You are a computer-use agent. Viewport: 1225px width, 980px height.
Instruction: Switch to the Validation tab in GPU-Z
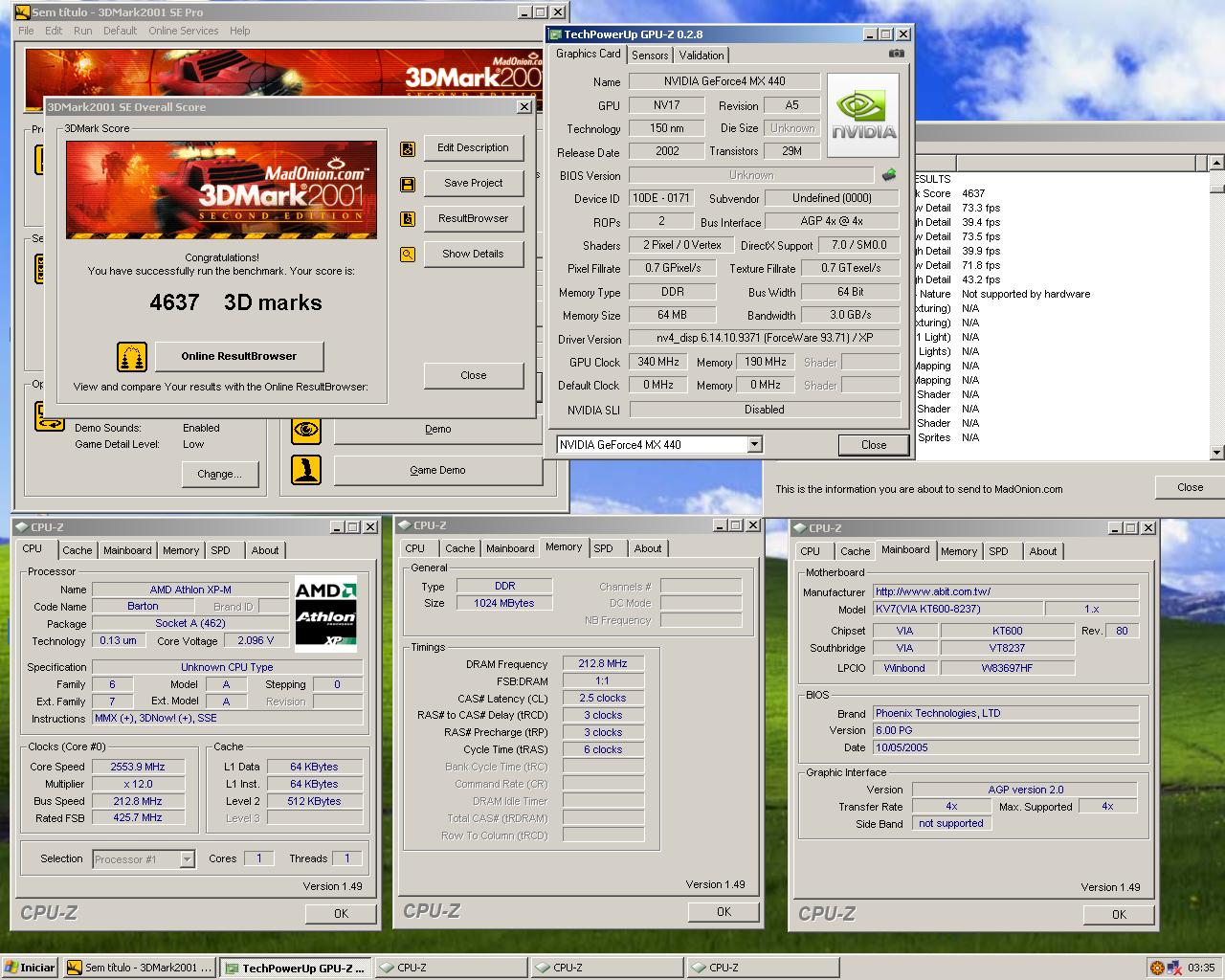coord(702,56)
